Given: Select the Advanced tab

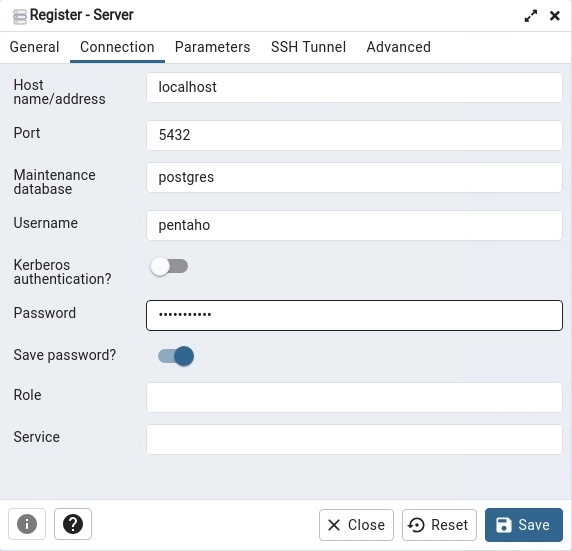Looking at the screenshot, I should point(398,47).
